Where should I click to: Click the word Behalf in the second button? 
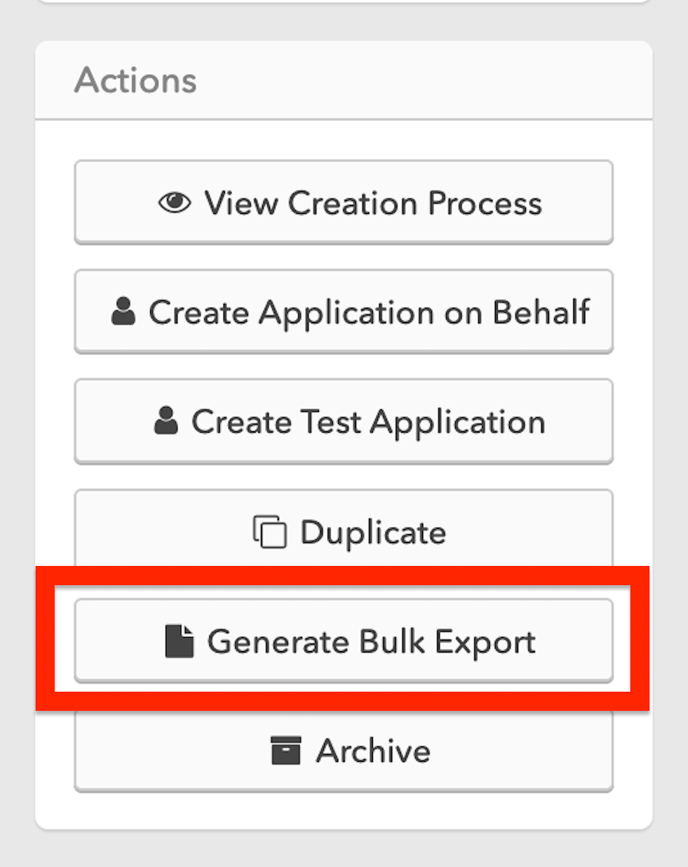[x=541, y=312]
